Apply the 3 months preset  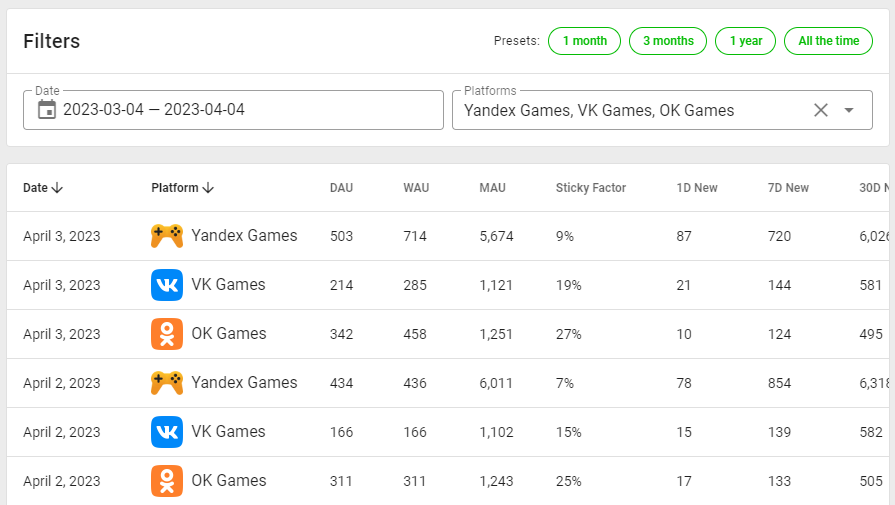click(x=668, y=41)
